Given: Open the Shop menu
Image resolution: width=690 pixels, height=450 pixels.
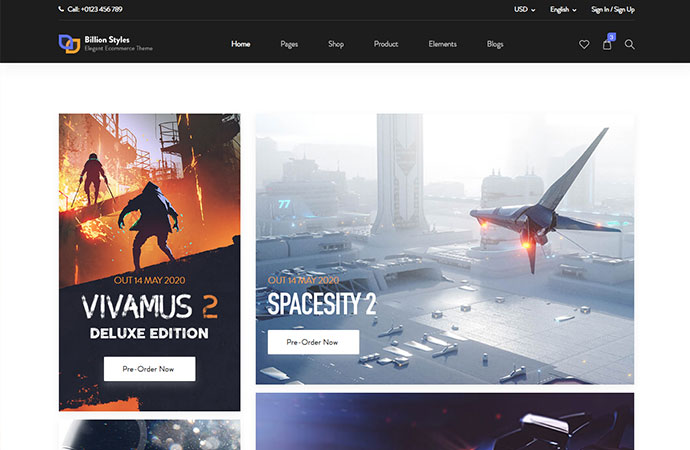Looking at the screenshot, I should (x=336, y=44).
